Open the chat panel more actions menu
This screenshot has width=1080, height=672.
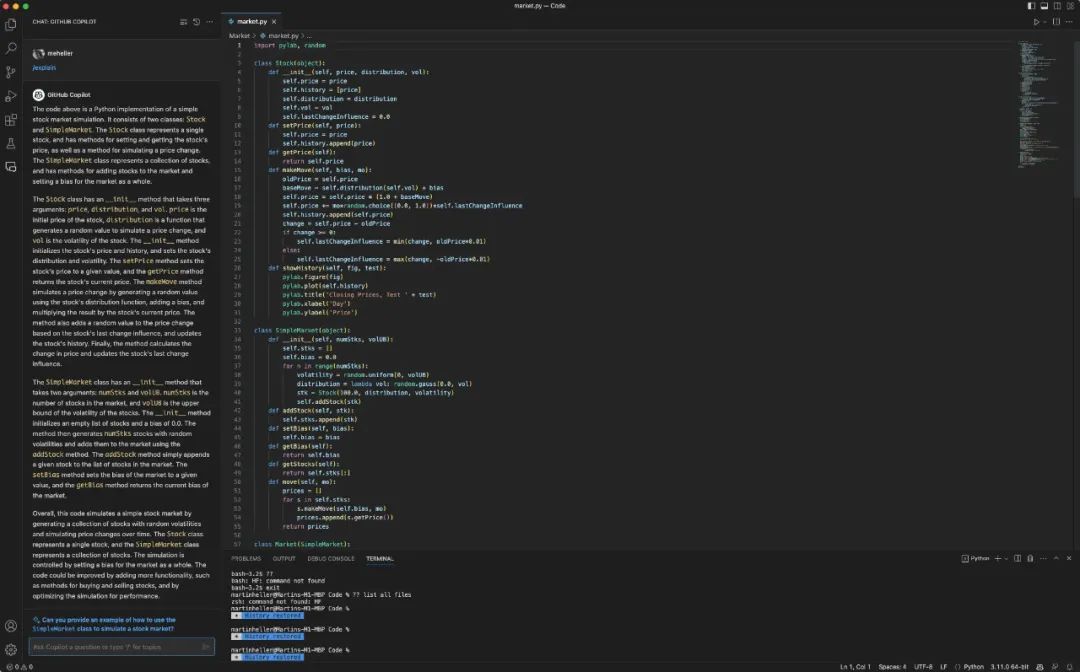tap(209, 21)
